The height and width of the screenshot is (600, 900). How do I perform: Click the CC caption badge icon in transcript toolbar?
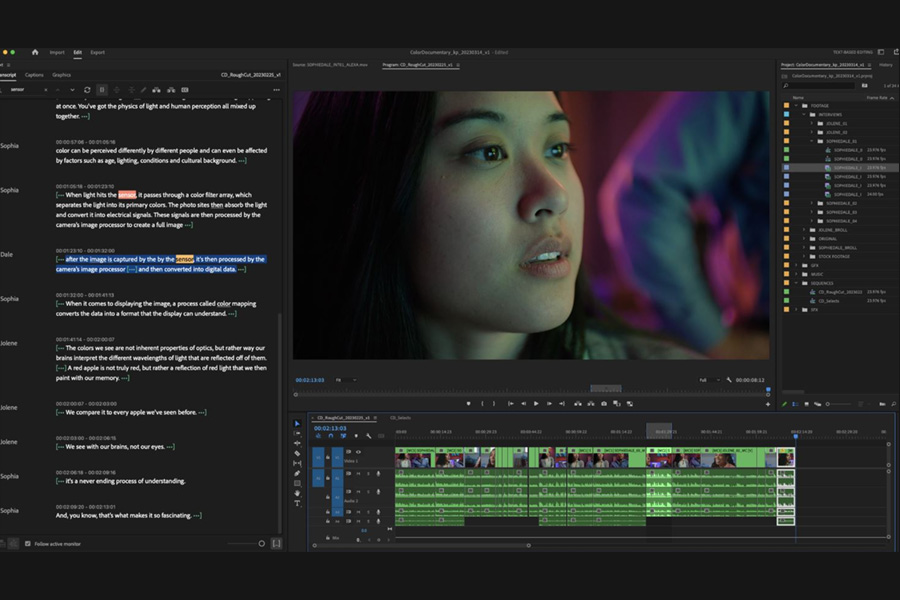click(185, 88)
